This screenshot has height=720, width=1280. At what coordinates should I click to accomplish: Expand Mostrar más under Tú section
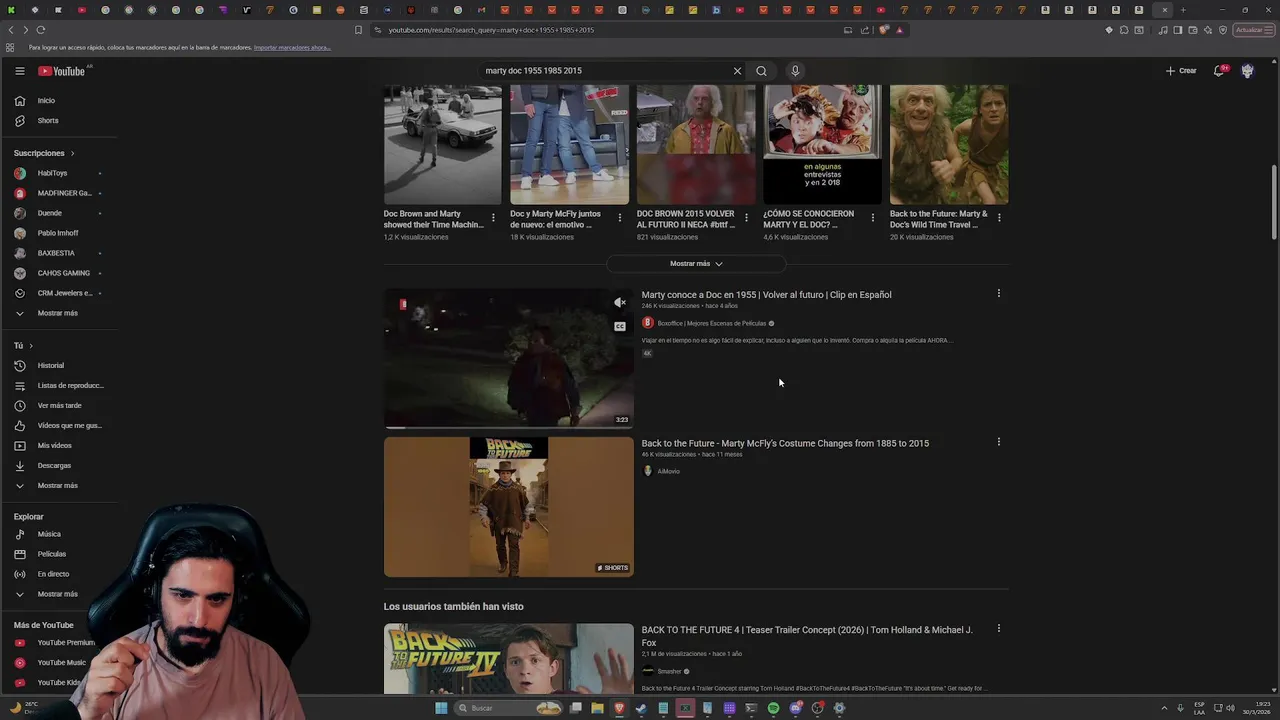tap(60, 485)
